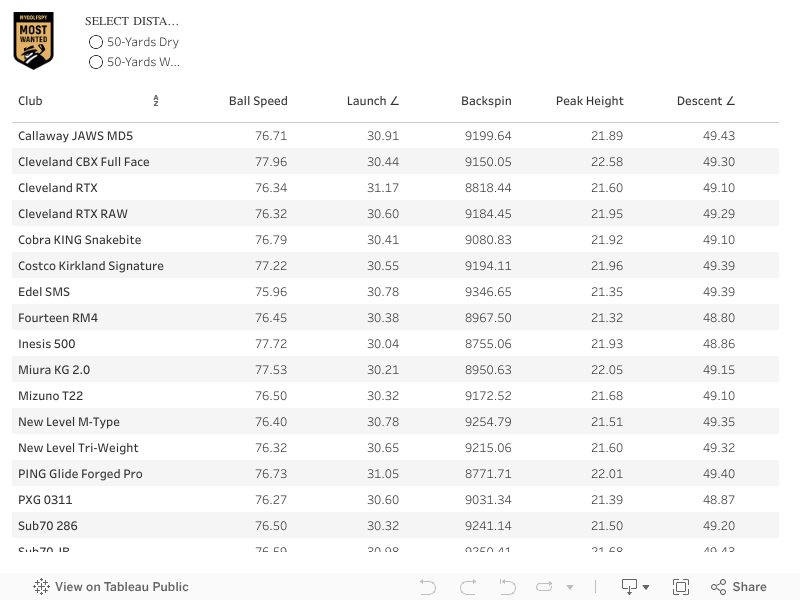Click the Club column header

30,101
